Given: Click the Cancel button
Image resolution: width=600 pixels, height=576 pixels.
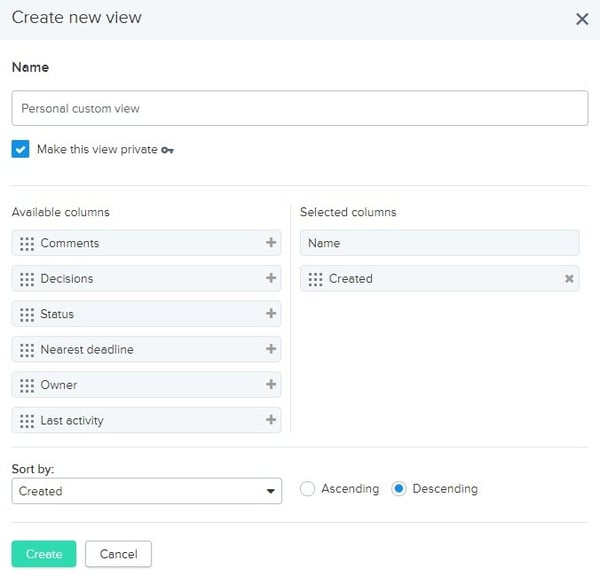Looking at the screenshot, I should [x=118, y=554].
